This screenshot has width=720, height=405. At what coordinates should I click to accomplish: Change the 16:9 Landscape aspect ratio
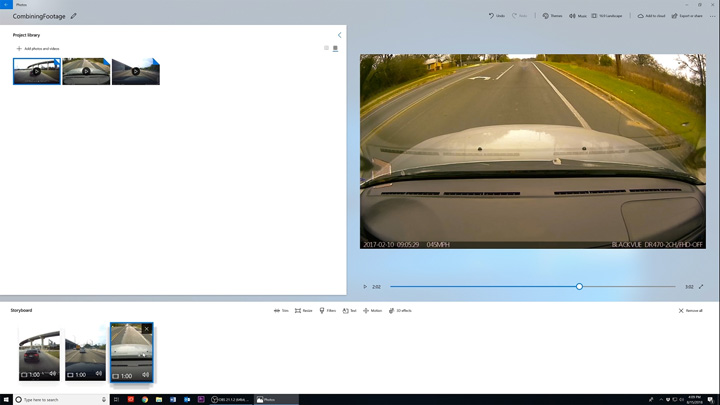coord(607,16)
